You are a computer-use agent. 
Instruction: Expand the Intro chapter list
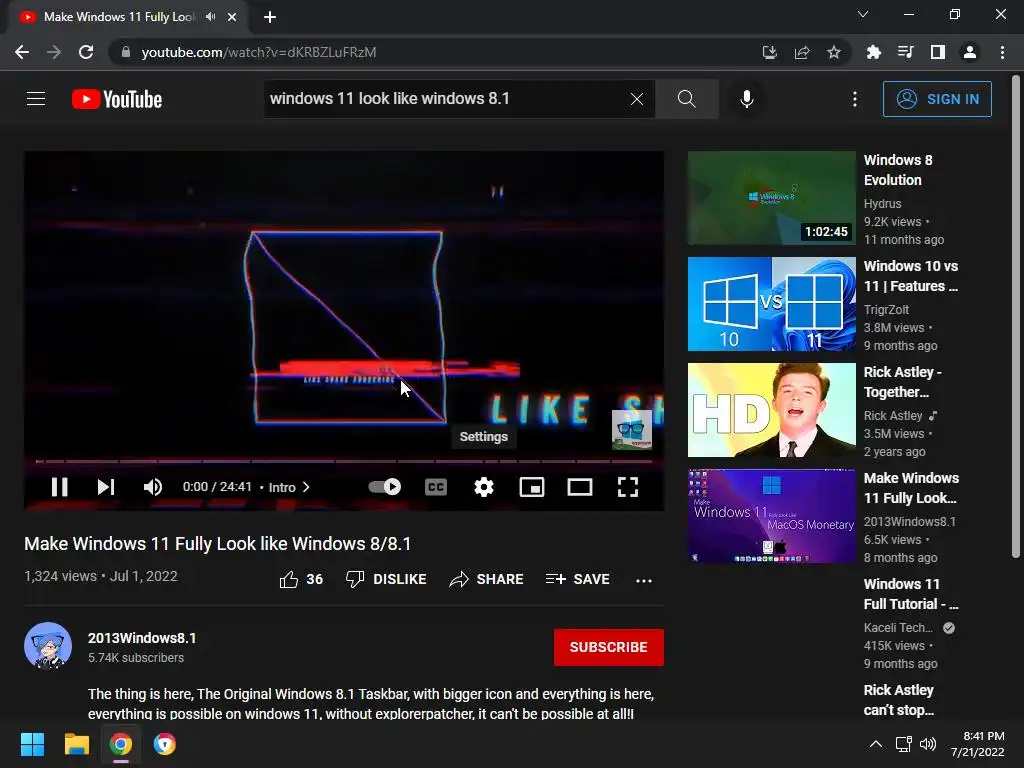289,487
